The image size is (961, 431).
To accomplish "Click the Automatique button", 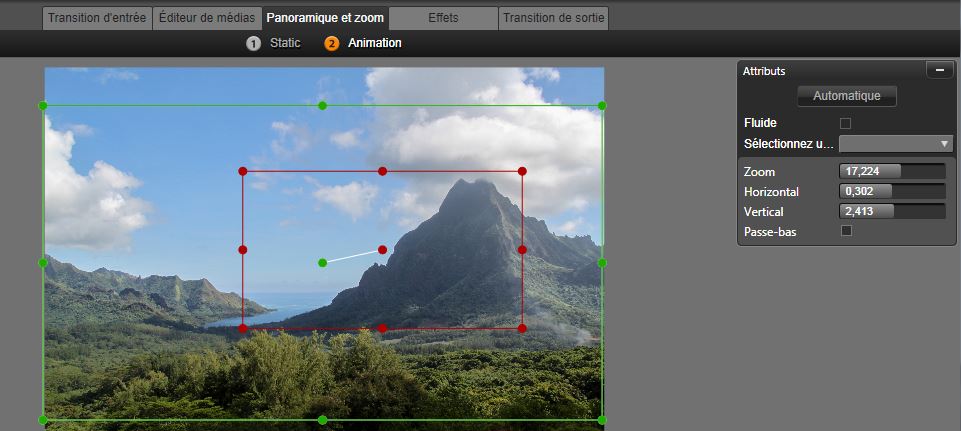I will tap(846, 96).
